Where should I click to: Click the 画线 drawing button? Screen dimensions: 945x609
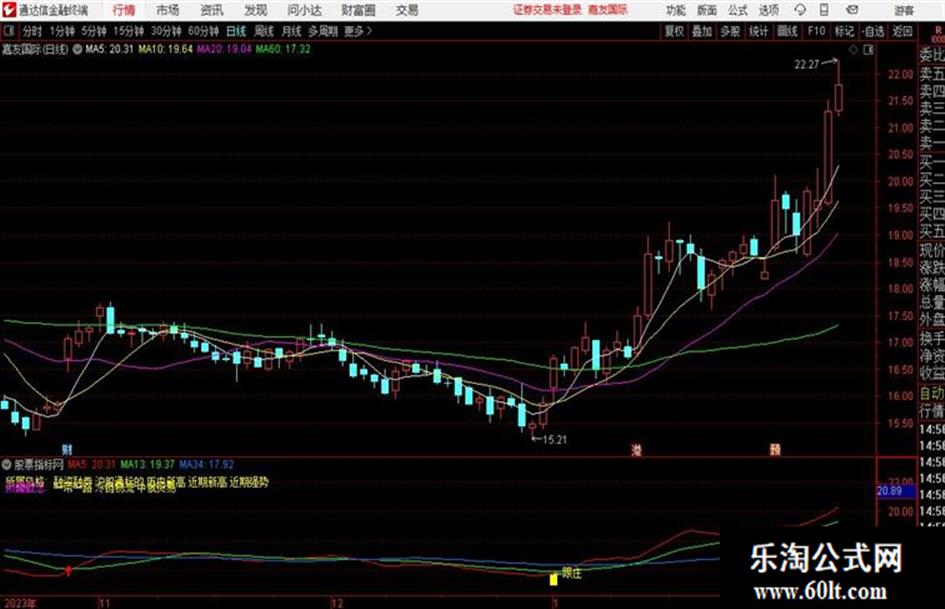pos(787,31)
